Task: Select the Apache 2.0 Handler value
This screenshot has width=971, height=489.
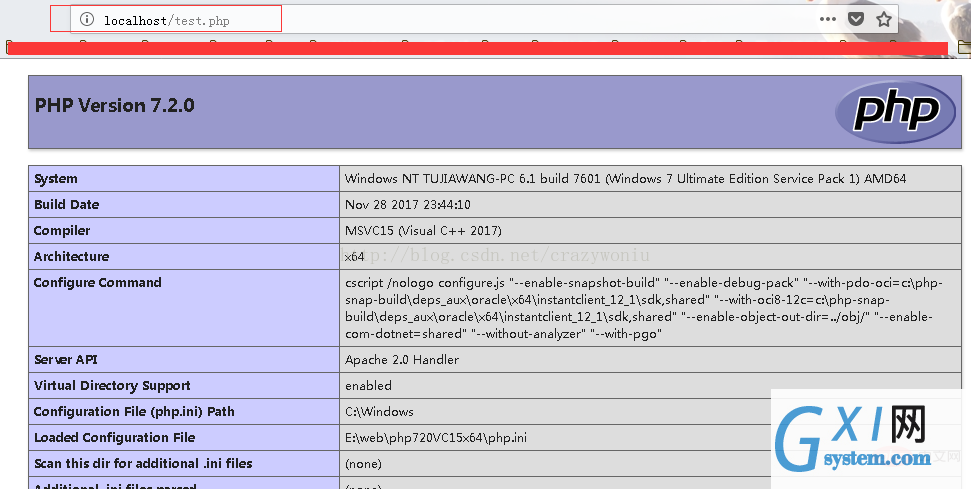Action: [x=402, y=360]
